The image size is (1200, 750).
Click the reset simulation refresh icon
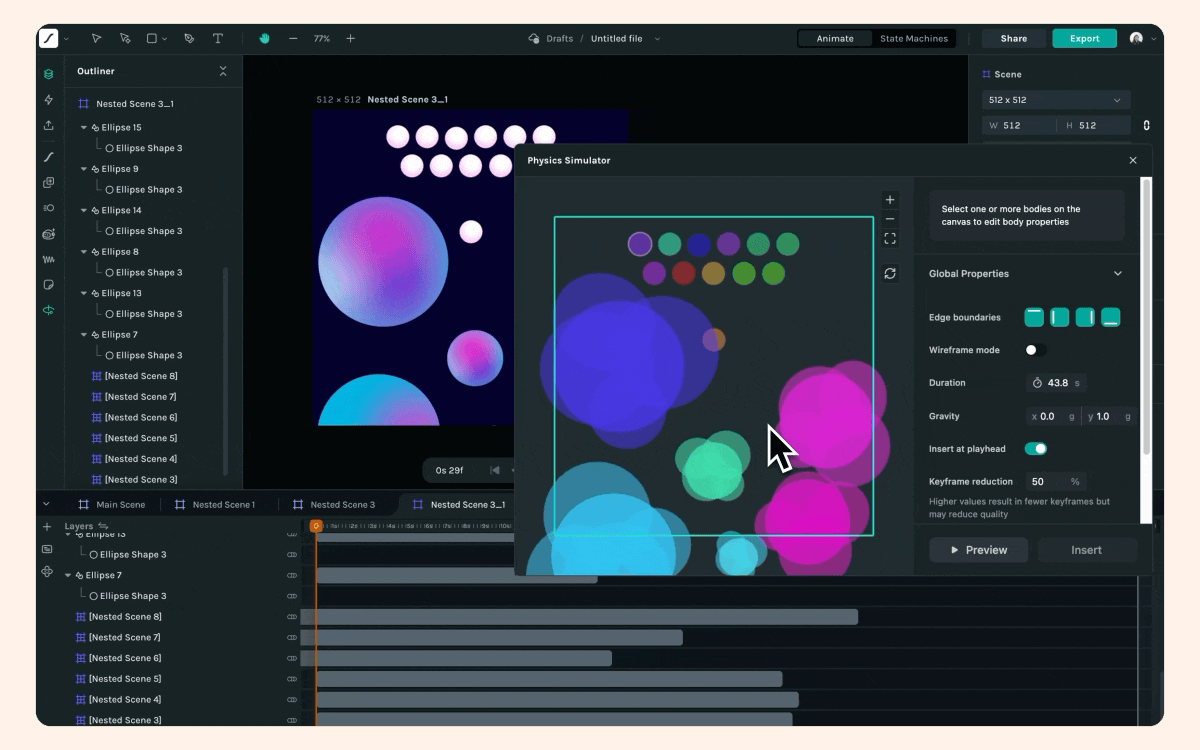click(890, 273)
